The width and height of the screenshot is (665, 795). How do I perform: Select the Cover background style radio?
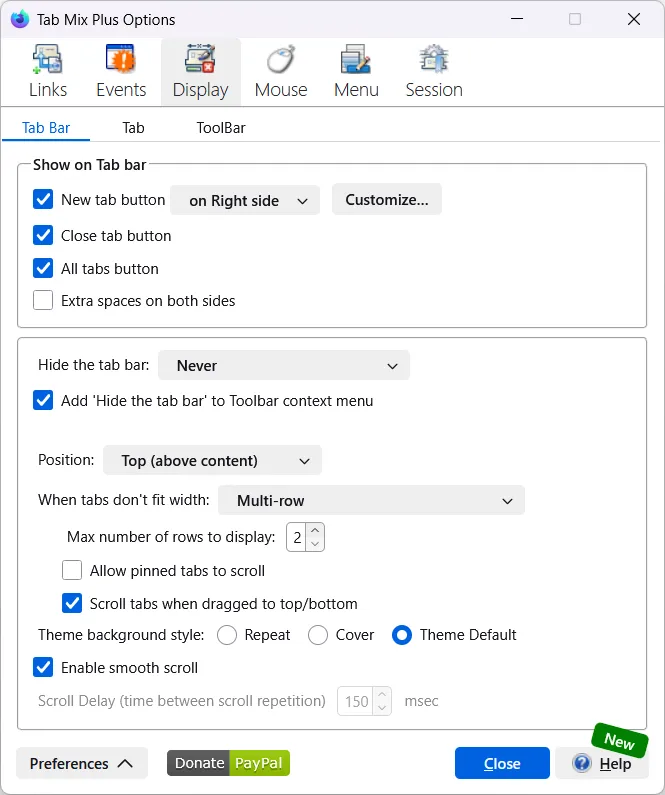tap(318, 635)
